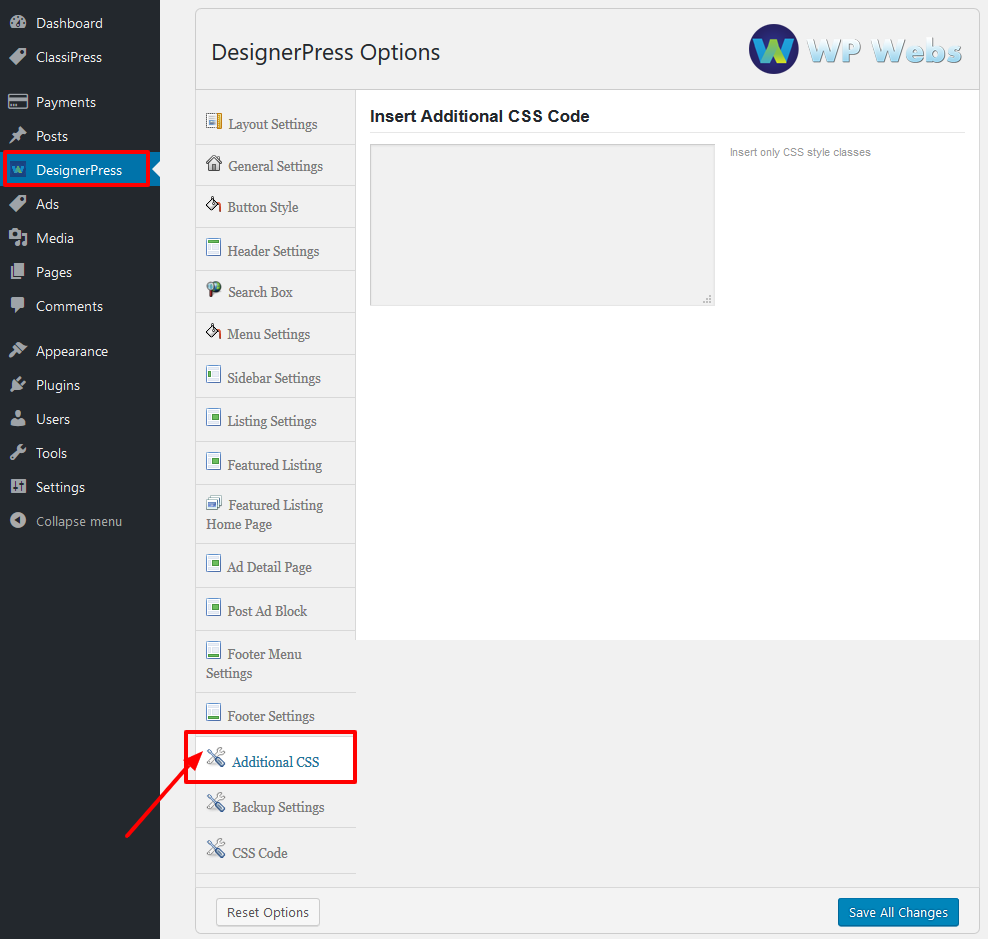The image size is (988, 939).
Task: Click the Payments card icon
Action: click(18, 101)
